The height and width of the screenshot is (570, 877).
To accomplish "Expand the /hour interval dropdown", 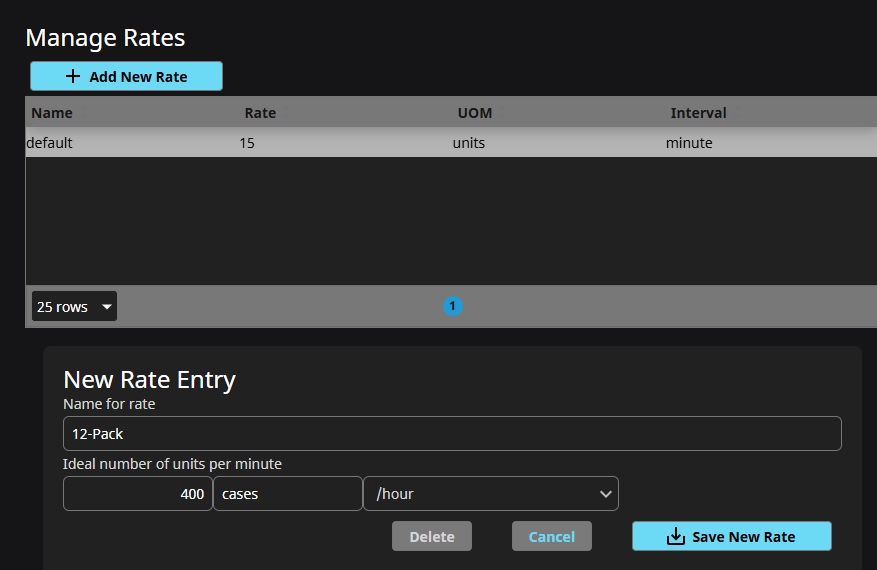I will click(490, 494).
